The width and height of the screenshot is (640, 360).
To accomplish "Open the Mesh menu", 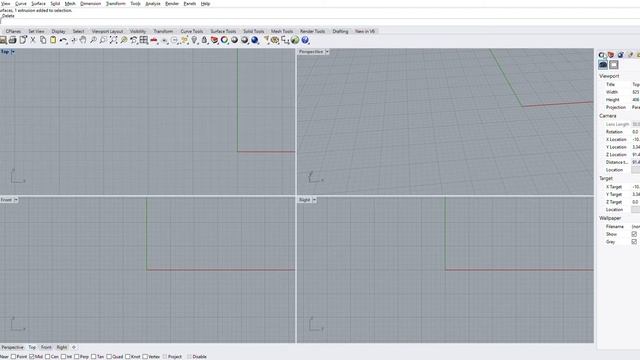I will tap(70, 3).
